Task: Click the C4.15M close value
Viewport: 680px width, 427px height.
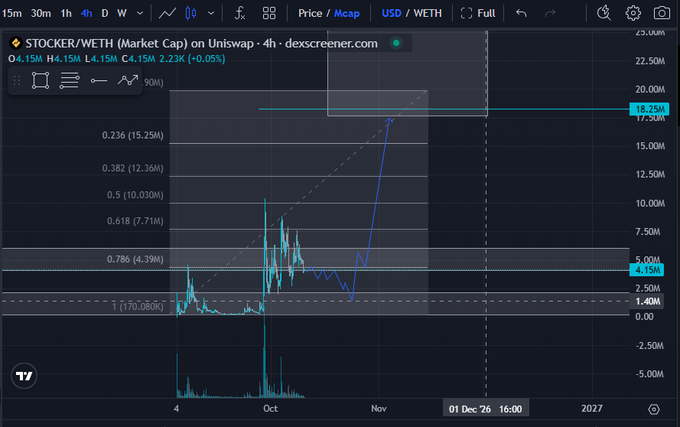Action: point(138,59)
